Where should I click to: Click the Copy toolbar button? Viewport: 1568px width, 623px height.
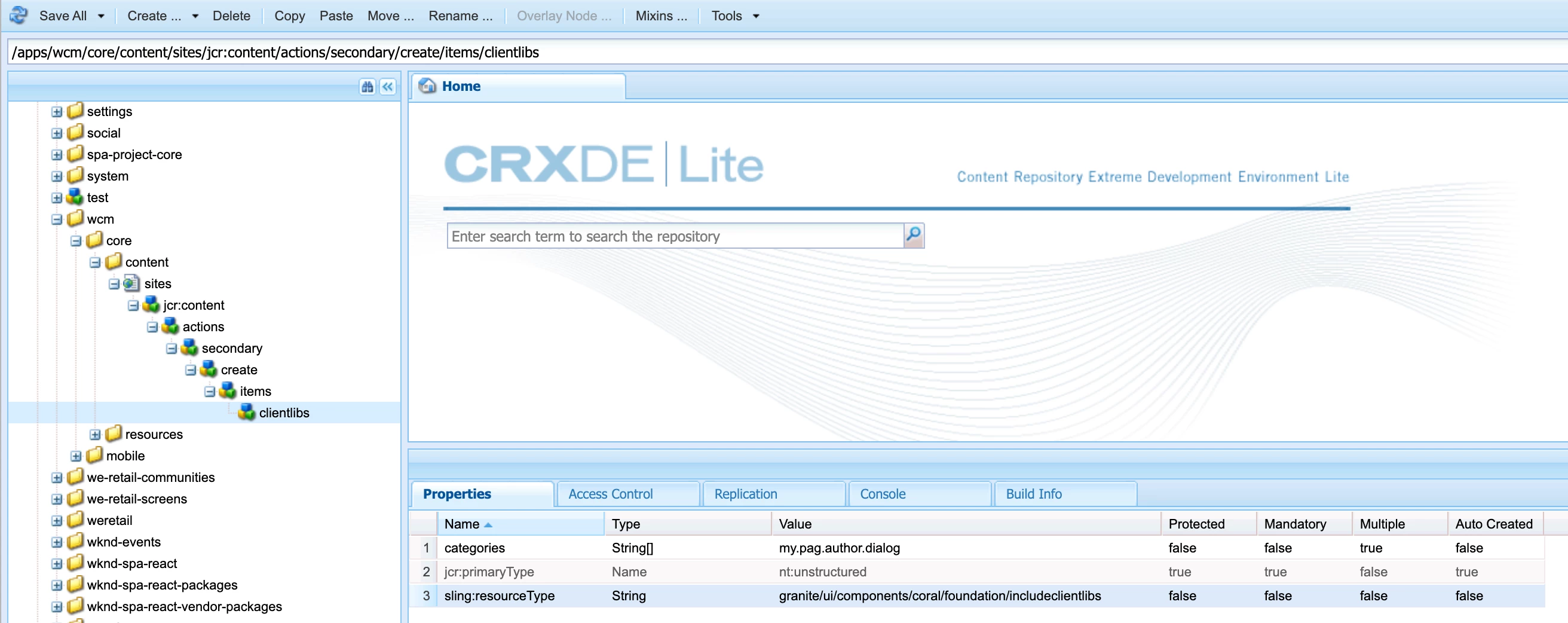coord(289,16)
